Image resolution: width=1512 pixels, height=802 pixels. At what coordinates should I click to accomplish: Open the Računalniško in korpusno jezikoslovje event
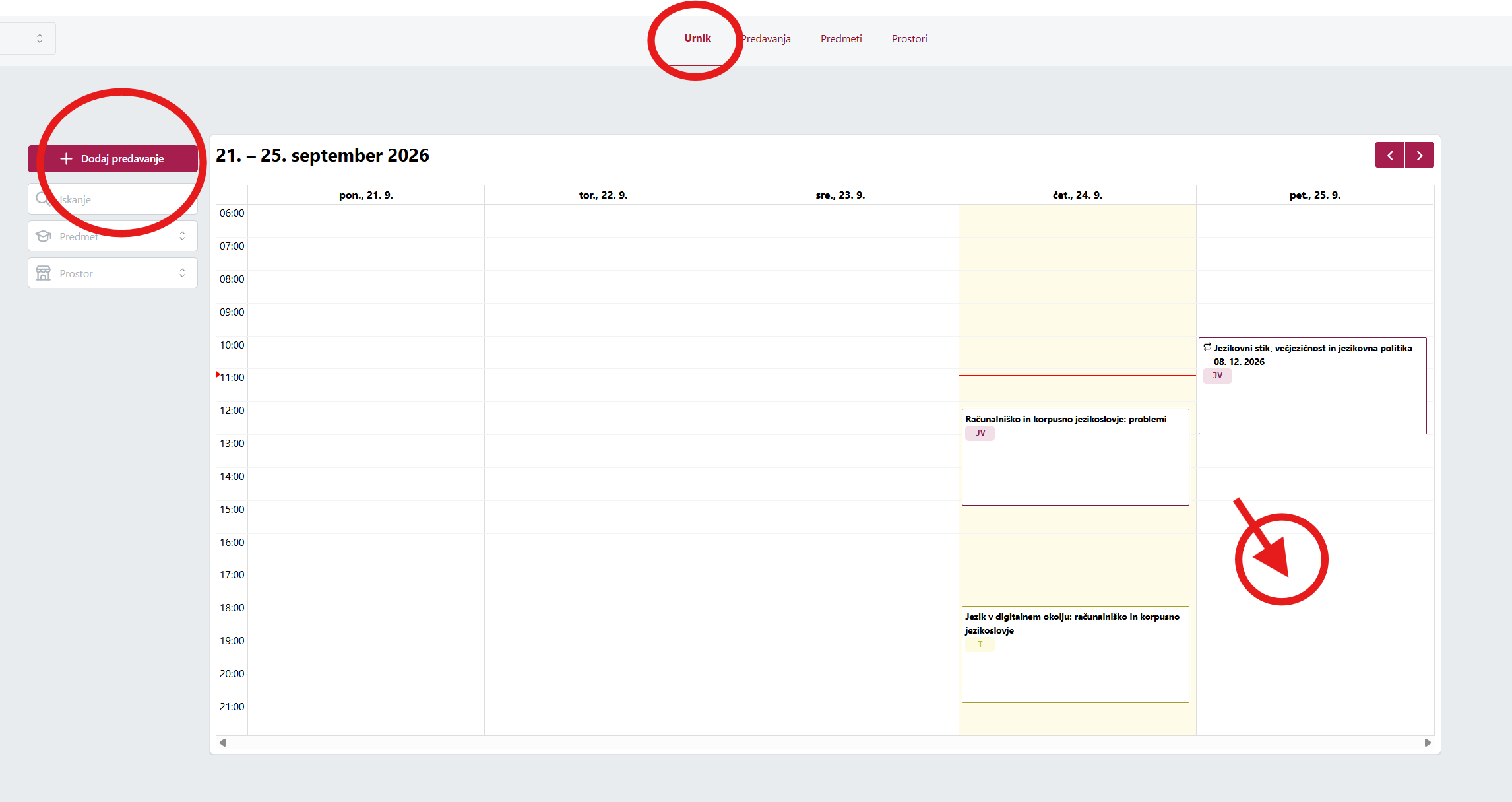coord(1075,457)
